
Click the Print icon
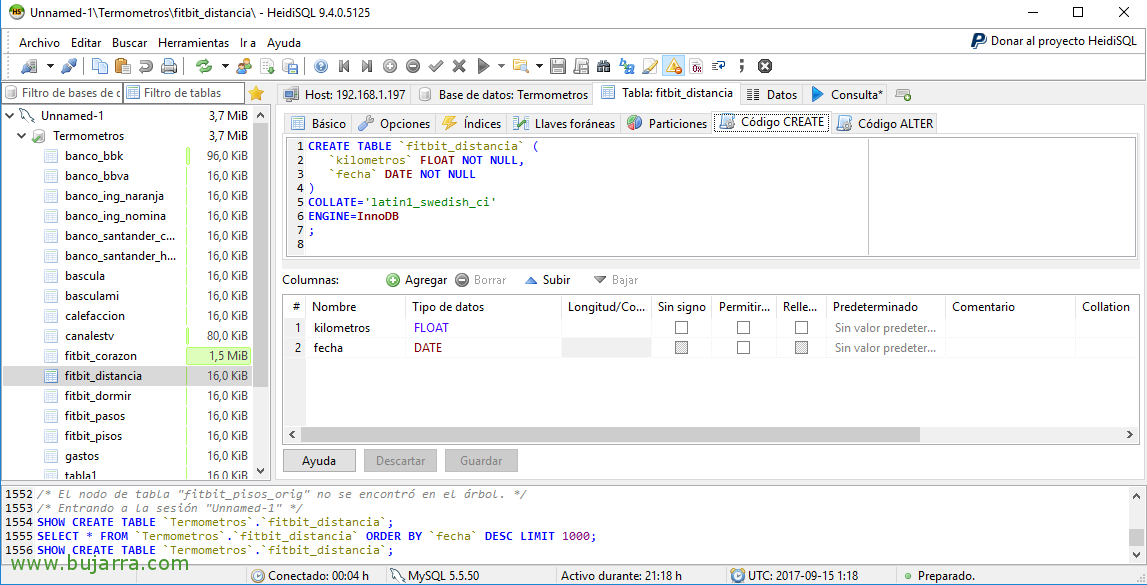[168, 67]
